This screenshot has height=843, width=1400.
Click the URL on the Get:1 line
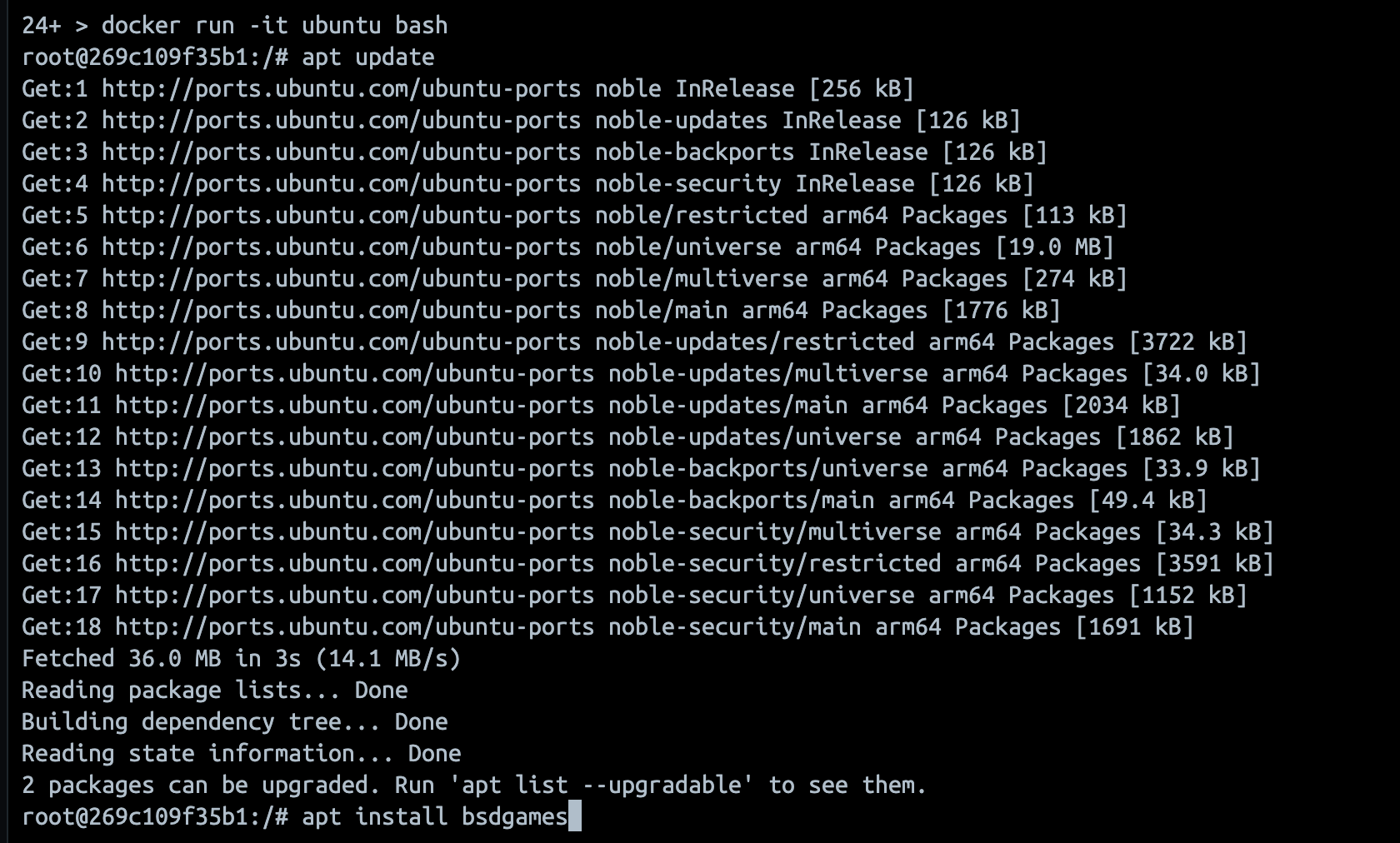pos(341,89)
